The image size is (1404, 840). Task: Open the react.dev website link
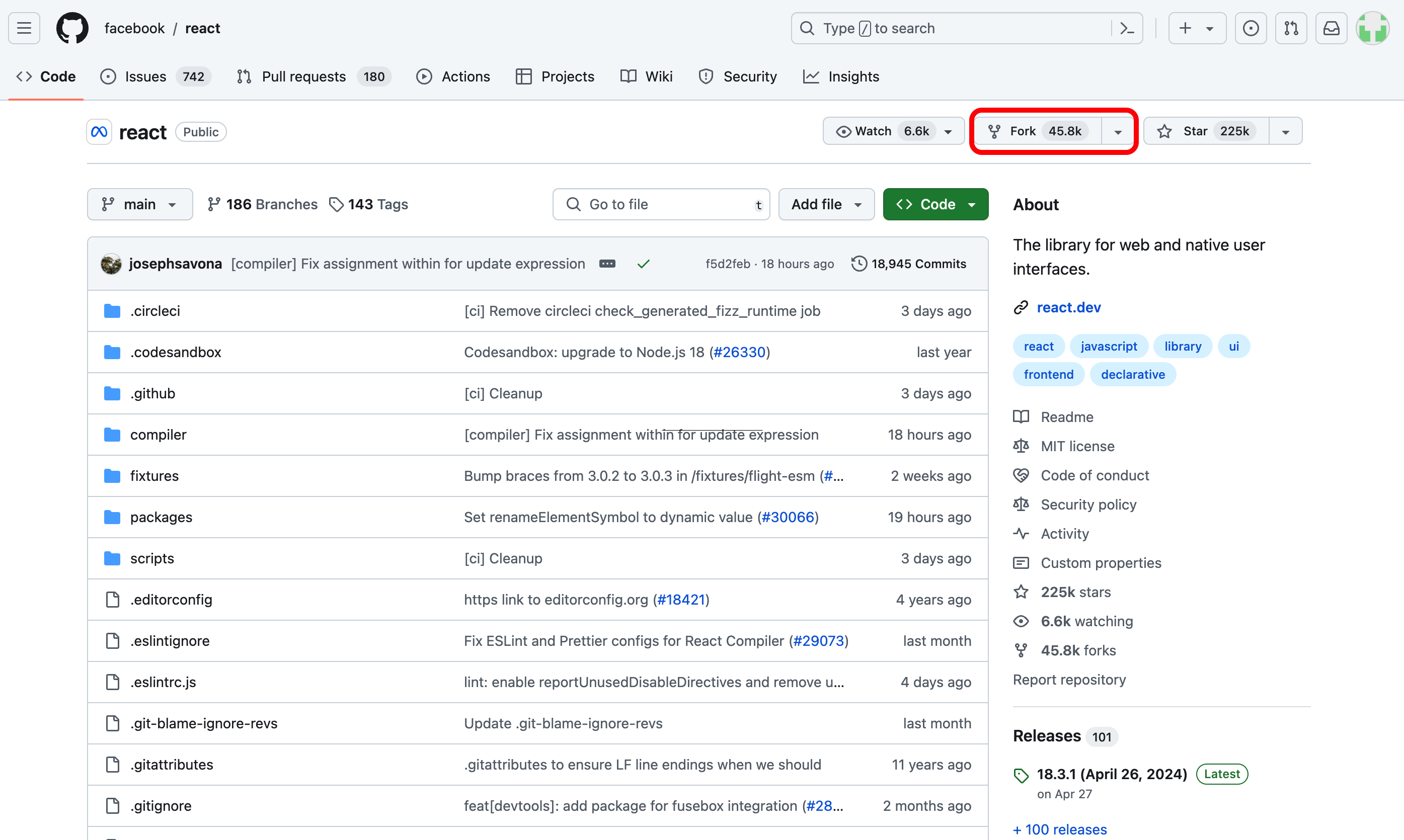coord(1068,307)
